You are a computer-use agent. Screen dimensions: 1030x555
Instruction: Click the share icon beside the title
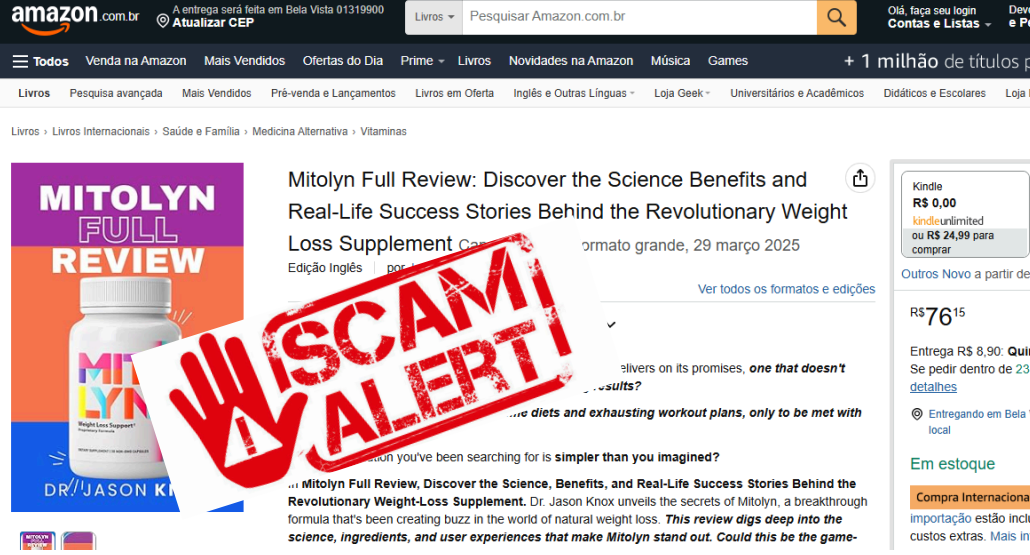pyautogui.click(x=860, y=178)
